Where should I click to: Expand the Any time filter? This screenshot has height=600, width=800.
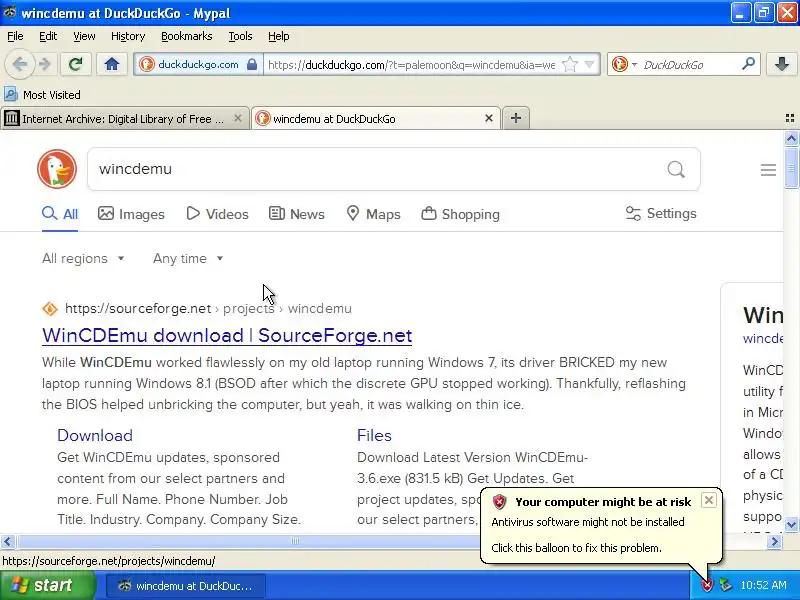(188, 258)
